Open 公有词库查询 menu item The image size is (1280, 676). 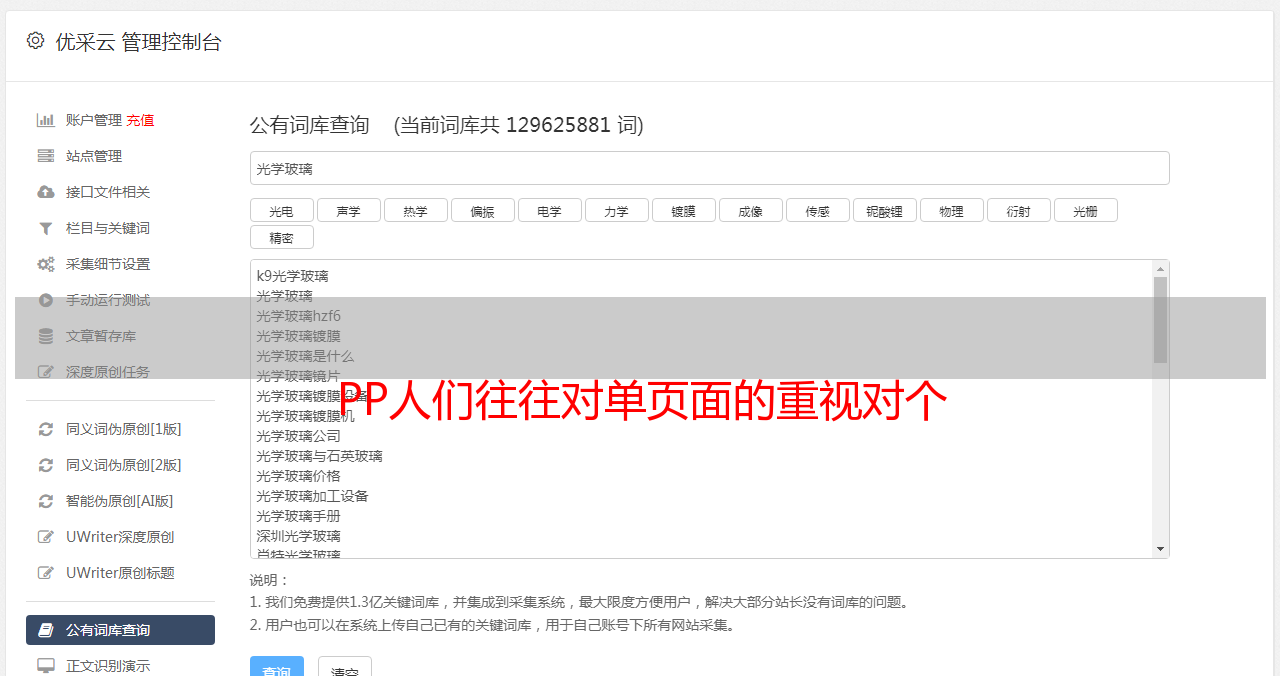120,630
